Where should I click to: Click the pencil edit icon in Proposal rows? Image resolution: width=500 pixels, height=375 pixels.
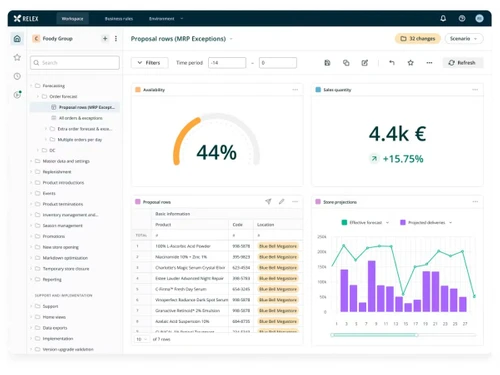click(282, 201)
